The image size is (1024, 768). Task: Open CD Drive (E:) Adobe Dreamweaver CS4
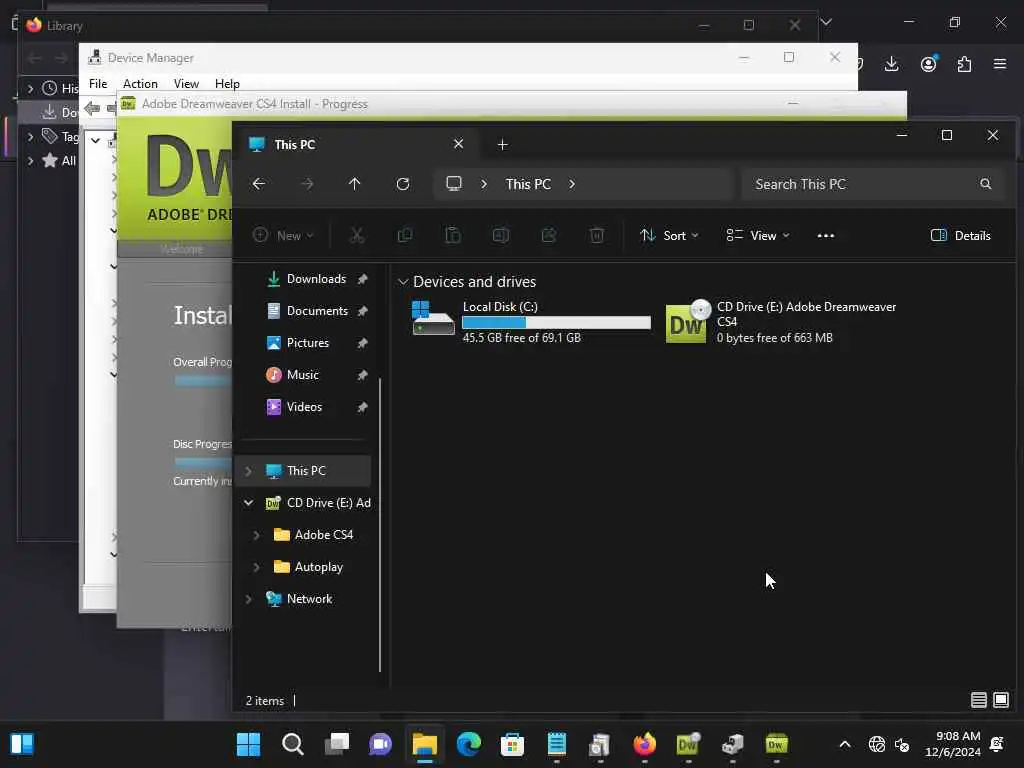[x=784, y=321]
